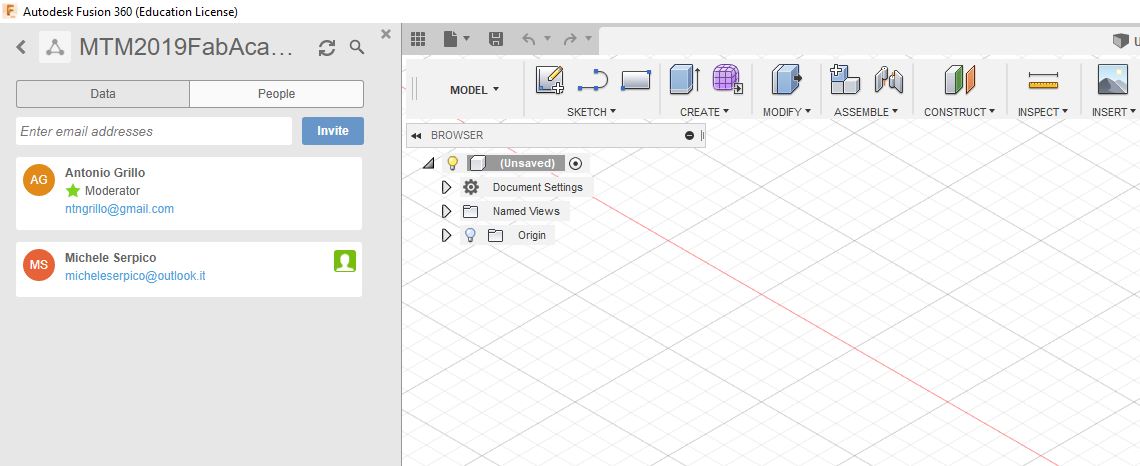This screenshot has width=1140, height=466.
Task: Select Named Views in the browser
Action: [x=526, y=212]
